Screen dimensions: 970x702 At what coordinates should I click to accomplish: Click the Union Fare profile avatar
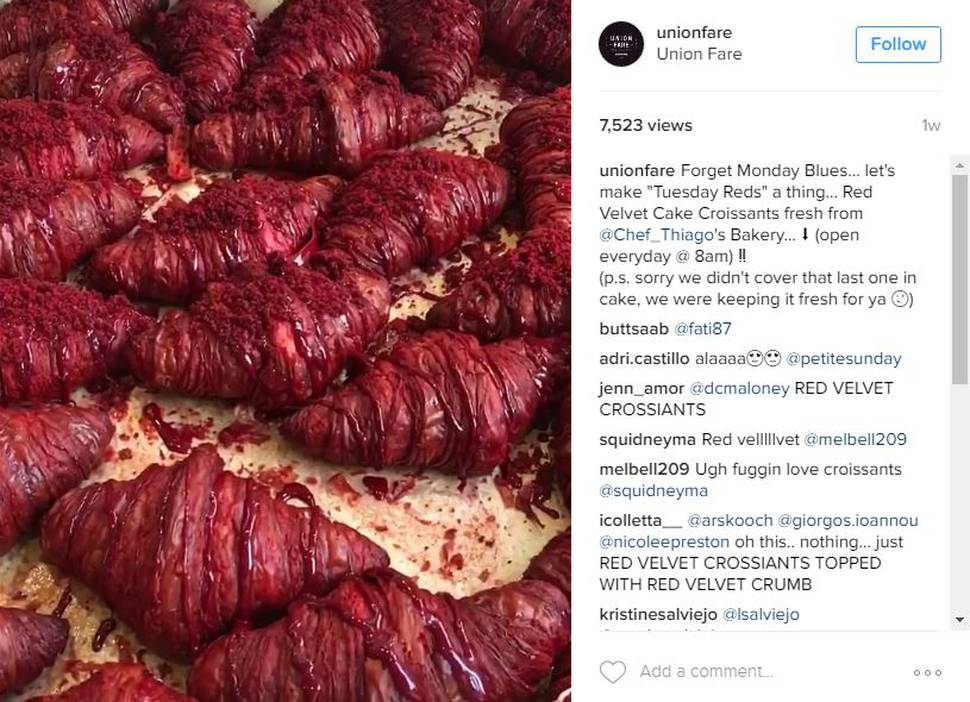(x=621, y=44)
